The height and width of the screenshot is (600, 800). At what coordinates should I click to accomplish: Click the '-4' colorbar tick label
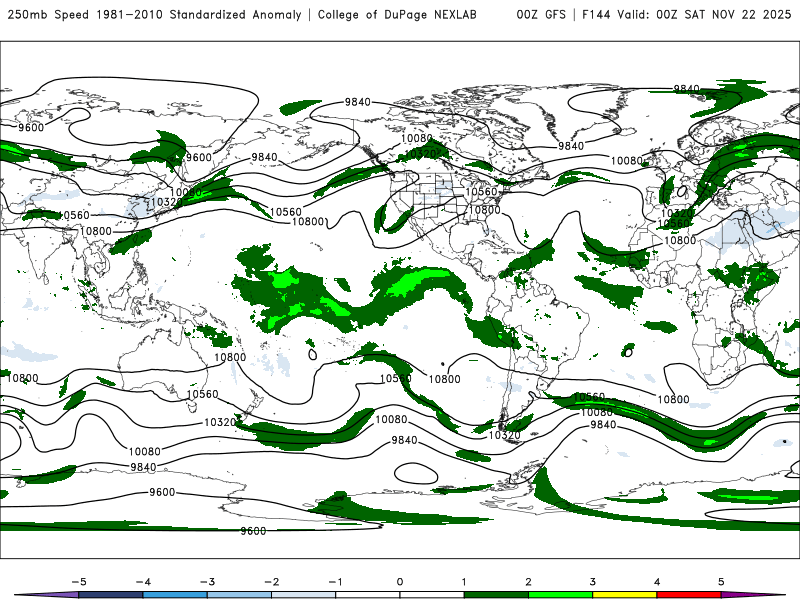(143, 582)
